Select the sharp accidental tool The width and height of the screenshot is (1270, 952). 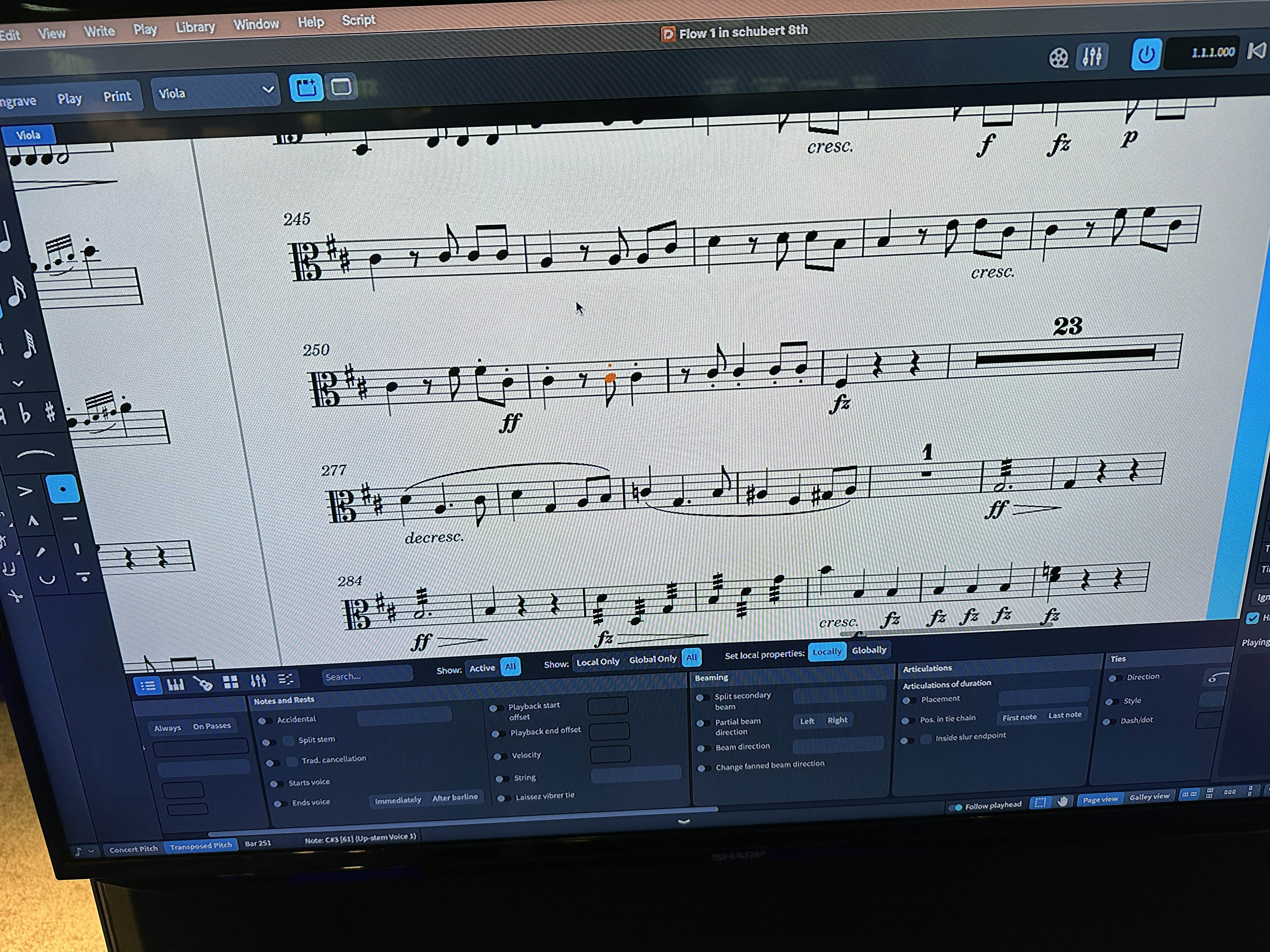tap(50, 412)
